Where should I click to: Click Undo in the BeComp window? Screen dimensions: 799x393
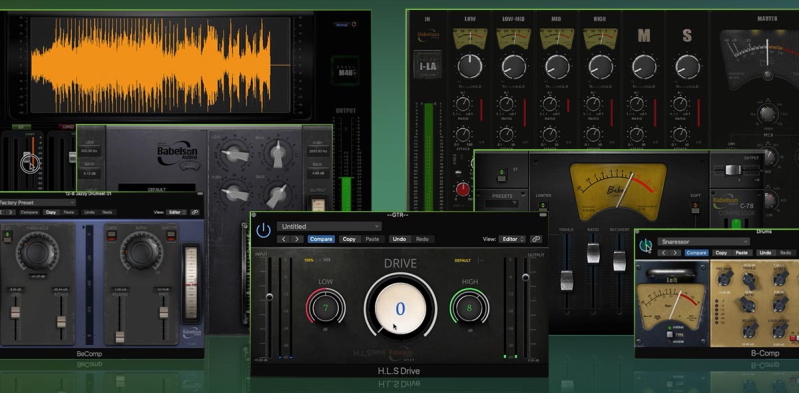pos(89,212)
